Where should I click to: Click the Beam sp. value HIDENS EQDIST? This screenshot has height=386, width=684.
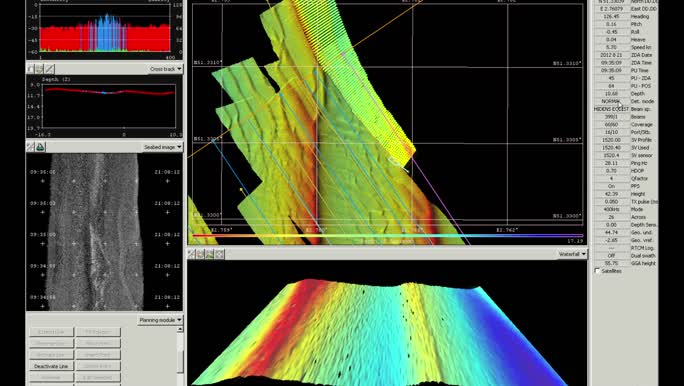pyautogui.click(x=611, y=109)
